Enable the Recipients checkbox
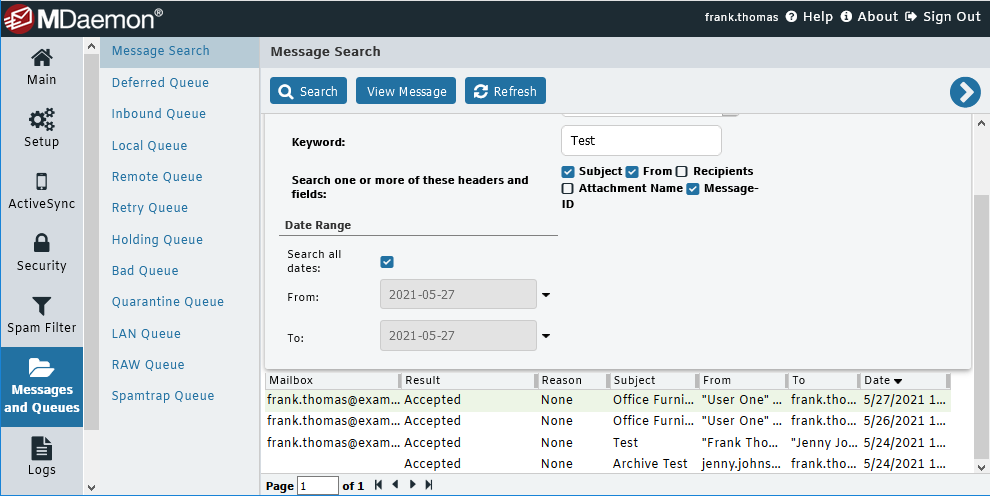 [681, 172]
